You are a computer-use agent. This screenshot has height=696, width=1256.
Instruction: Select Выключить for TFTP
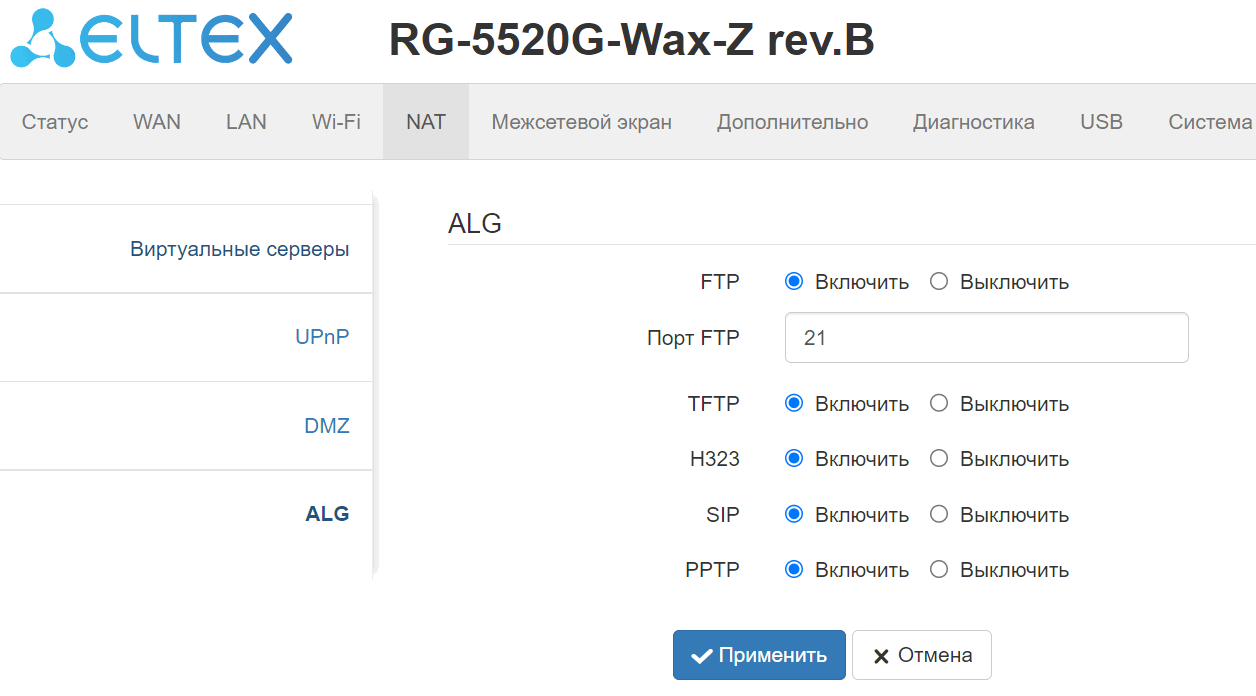tap(939, 404)
